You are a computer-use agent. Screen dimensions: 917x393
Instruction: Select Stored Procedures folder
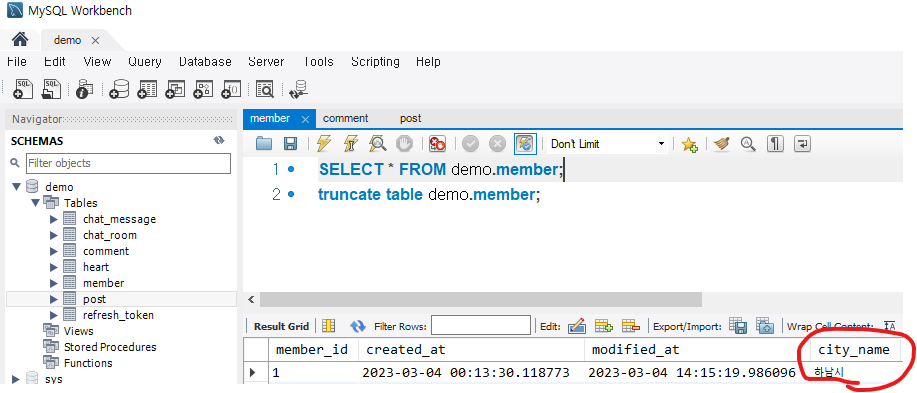pos(110,347)
